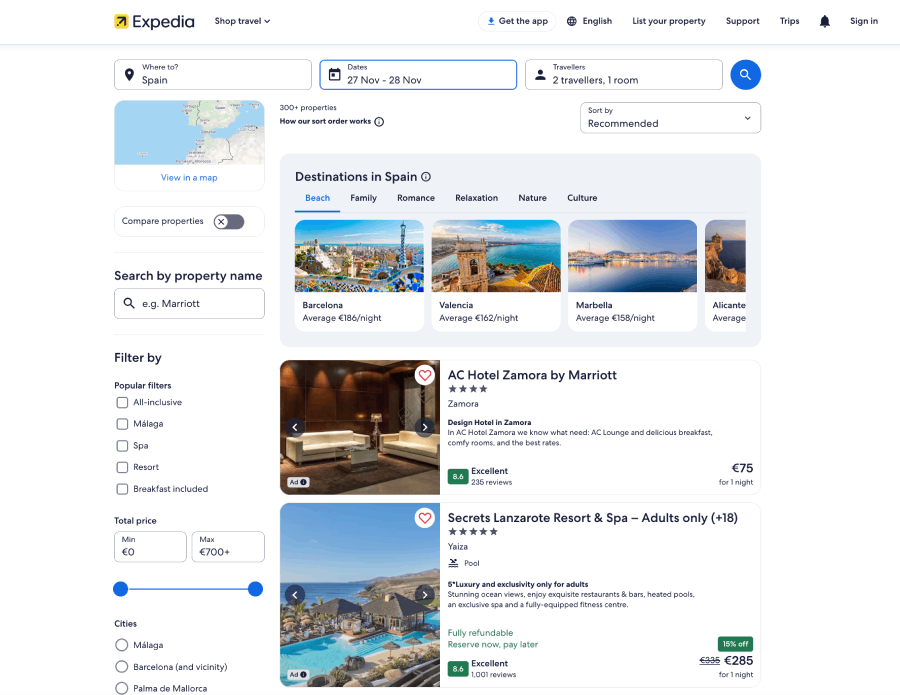This screenshot has width=900, height=695.
Task: Check the Spa filter
Action: point(122,446)
